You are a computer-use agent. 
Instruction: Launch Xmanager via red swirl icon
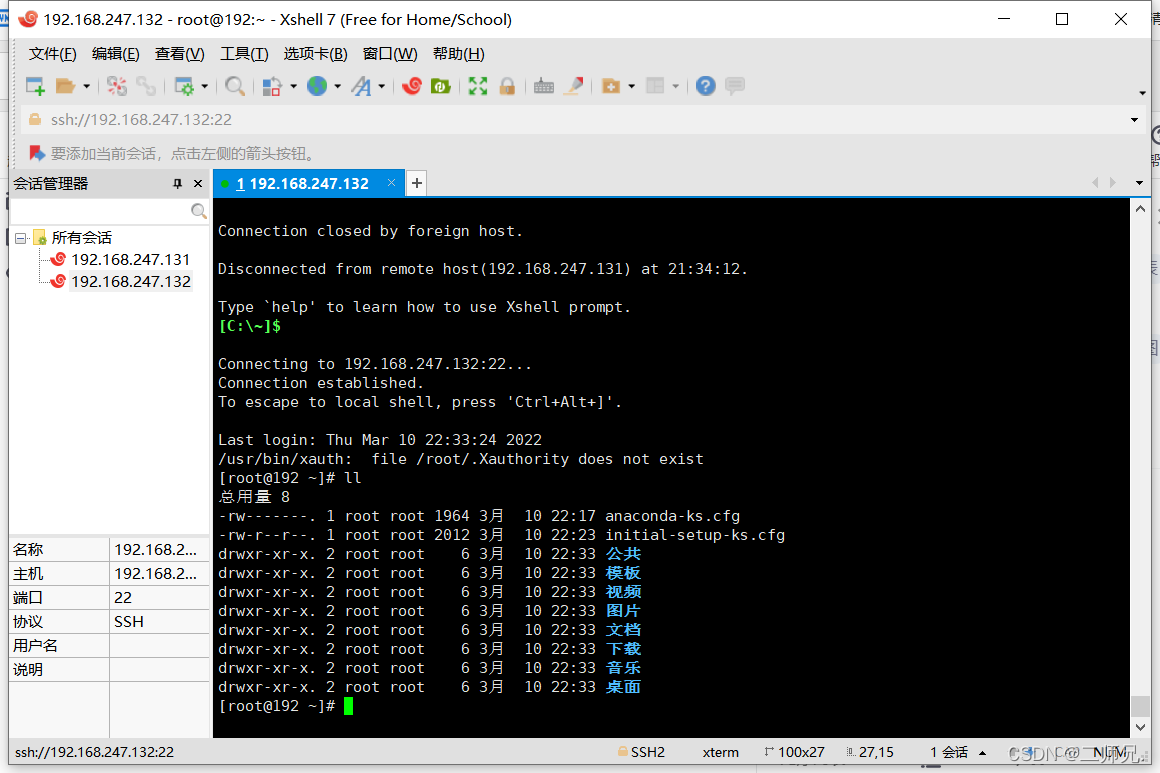point(411,86)
